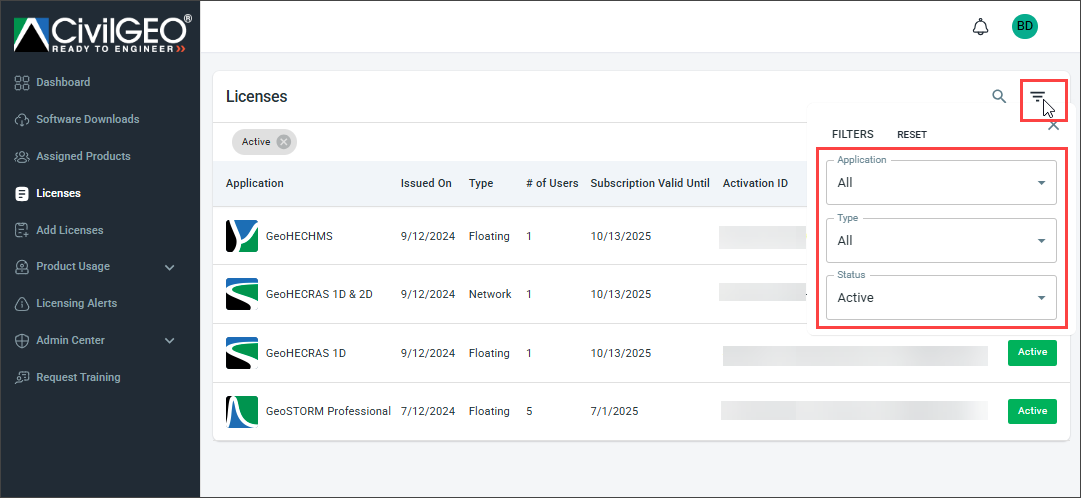Click the # of Users column header
This screenshot has width=1081, height=498.
tap(552, 183)
